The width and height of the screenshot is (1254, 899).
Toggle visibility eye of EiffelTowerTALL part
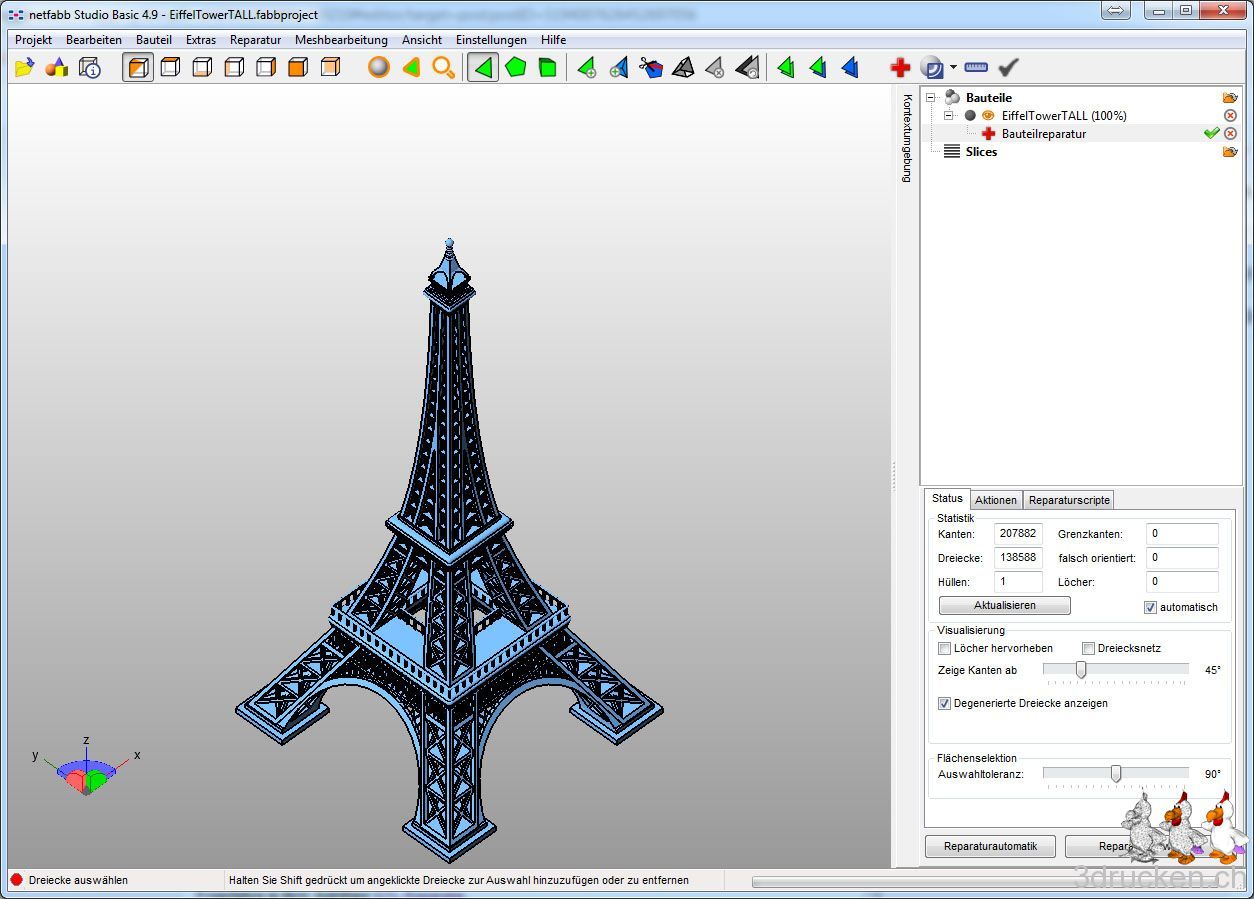point(987,116)
